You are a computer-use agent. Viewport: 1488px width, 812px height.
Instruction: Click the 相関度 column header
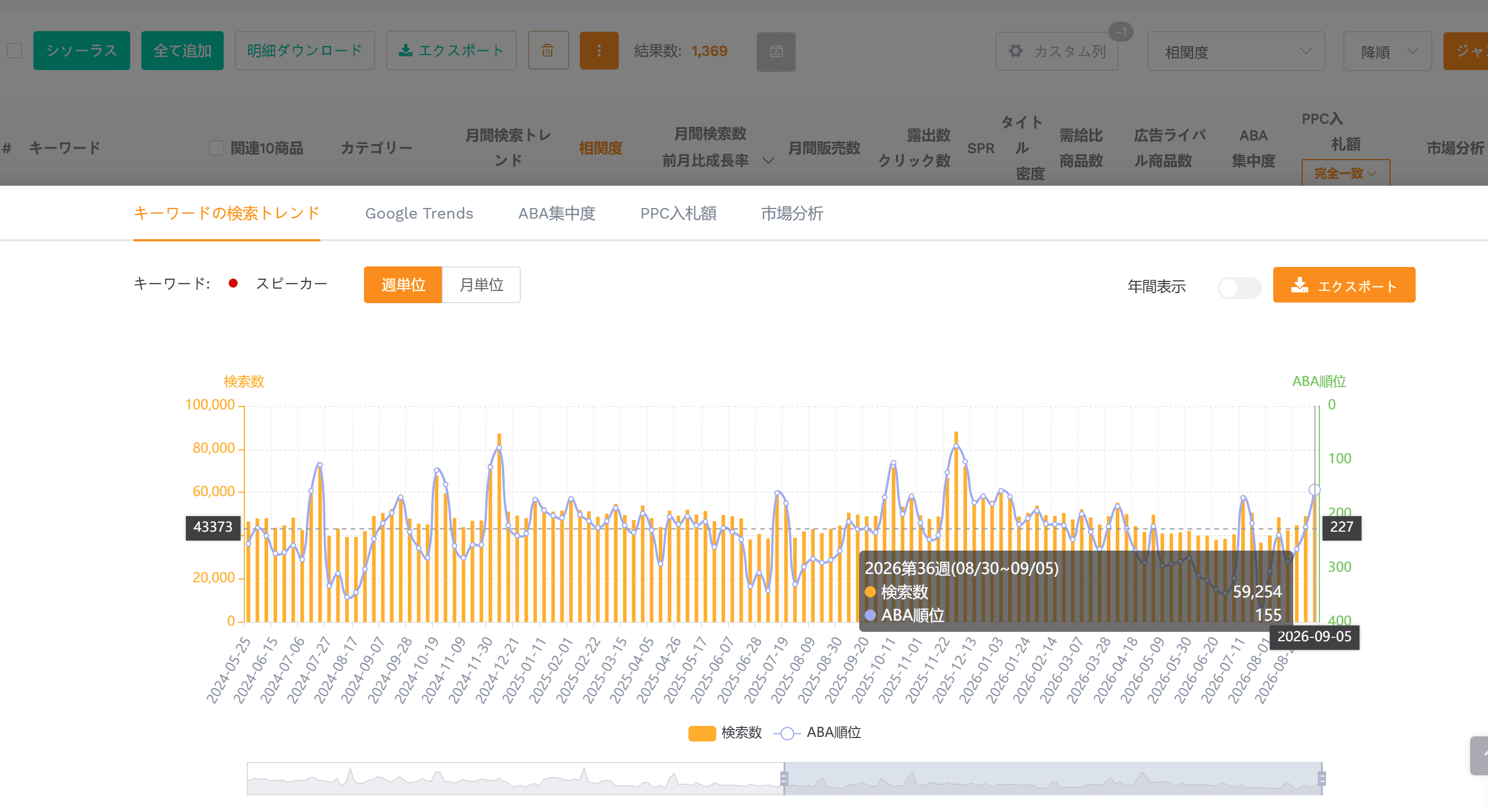(600, 148)
